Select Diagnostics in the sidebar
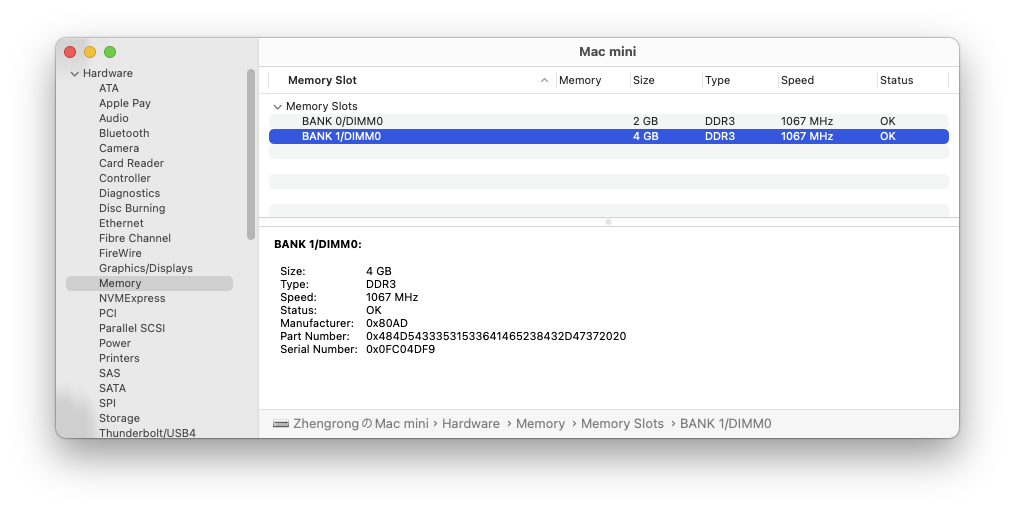 tap(129, 193)
